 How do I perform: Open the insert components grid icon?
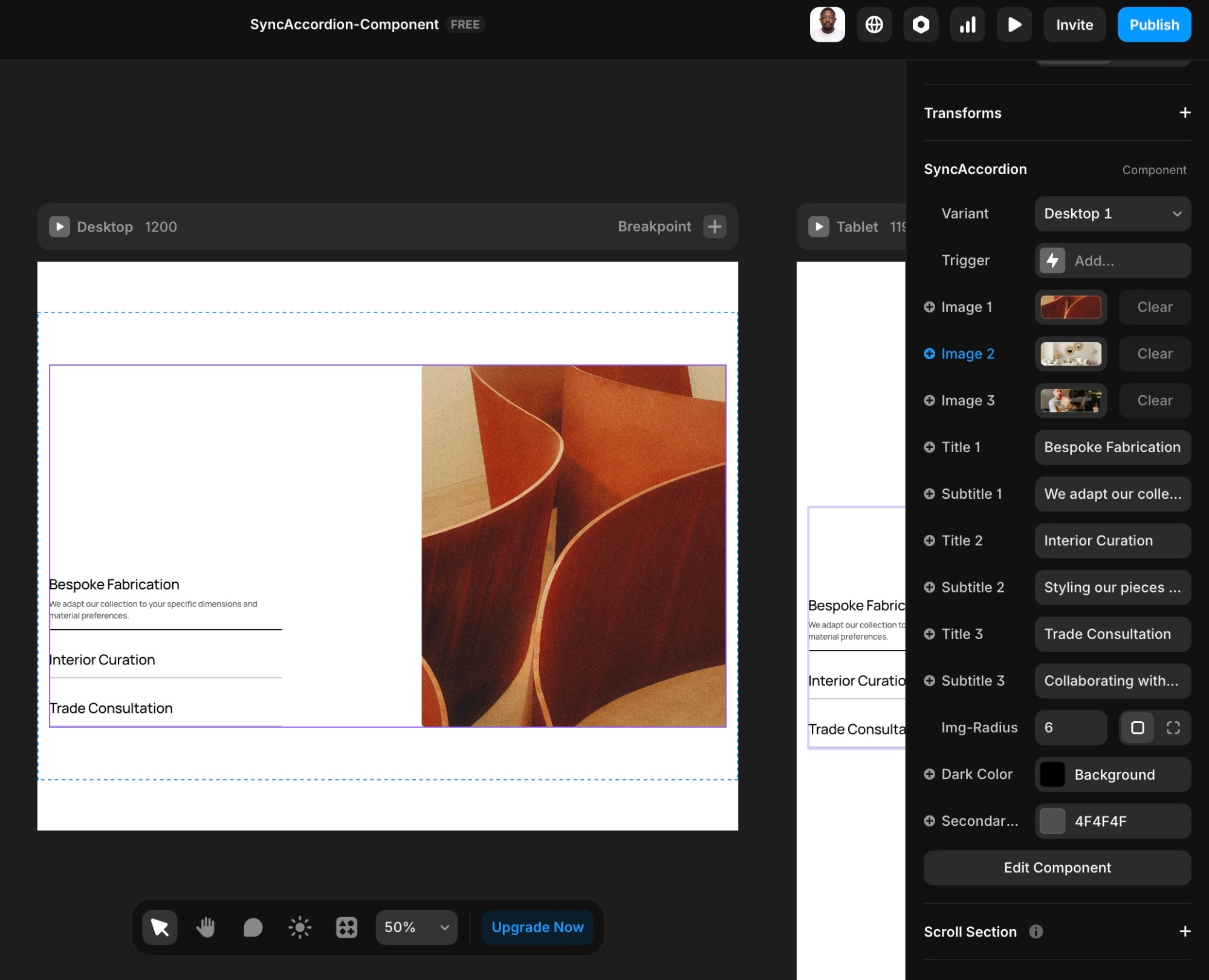tap(346, 927)
